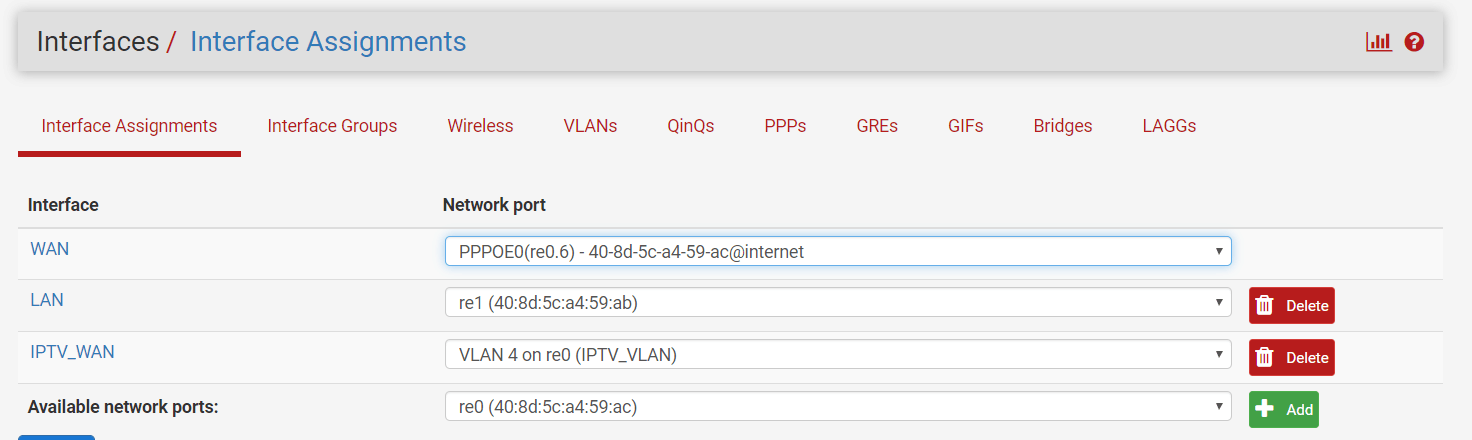Switch to the Interface Groups tab
This screenshot has width=1472, height=440.
pos(332,126)
